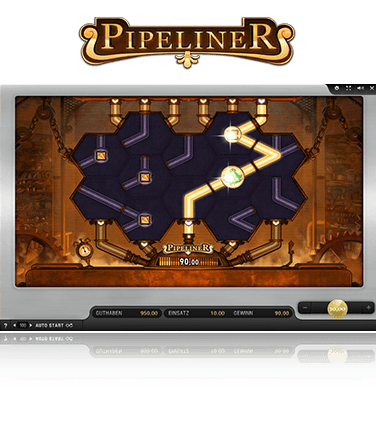376x422 pixels.
Task: Click the fifth top inlet pipe
Action: tap(232, 106)
